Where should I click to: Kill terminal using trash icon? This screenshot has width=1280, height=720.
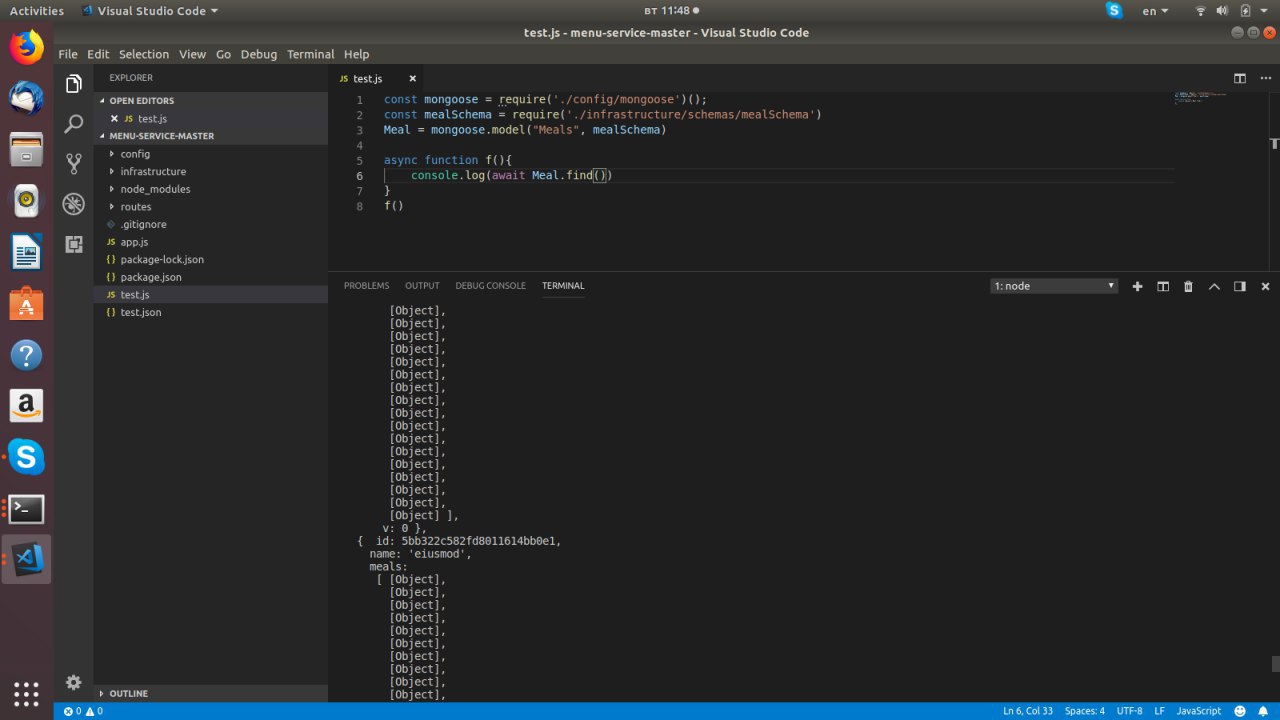pos(1188,286)
